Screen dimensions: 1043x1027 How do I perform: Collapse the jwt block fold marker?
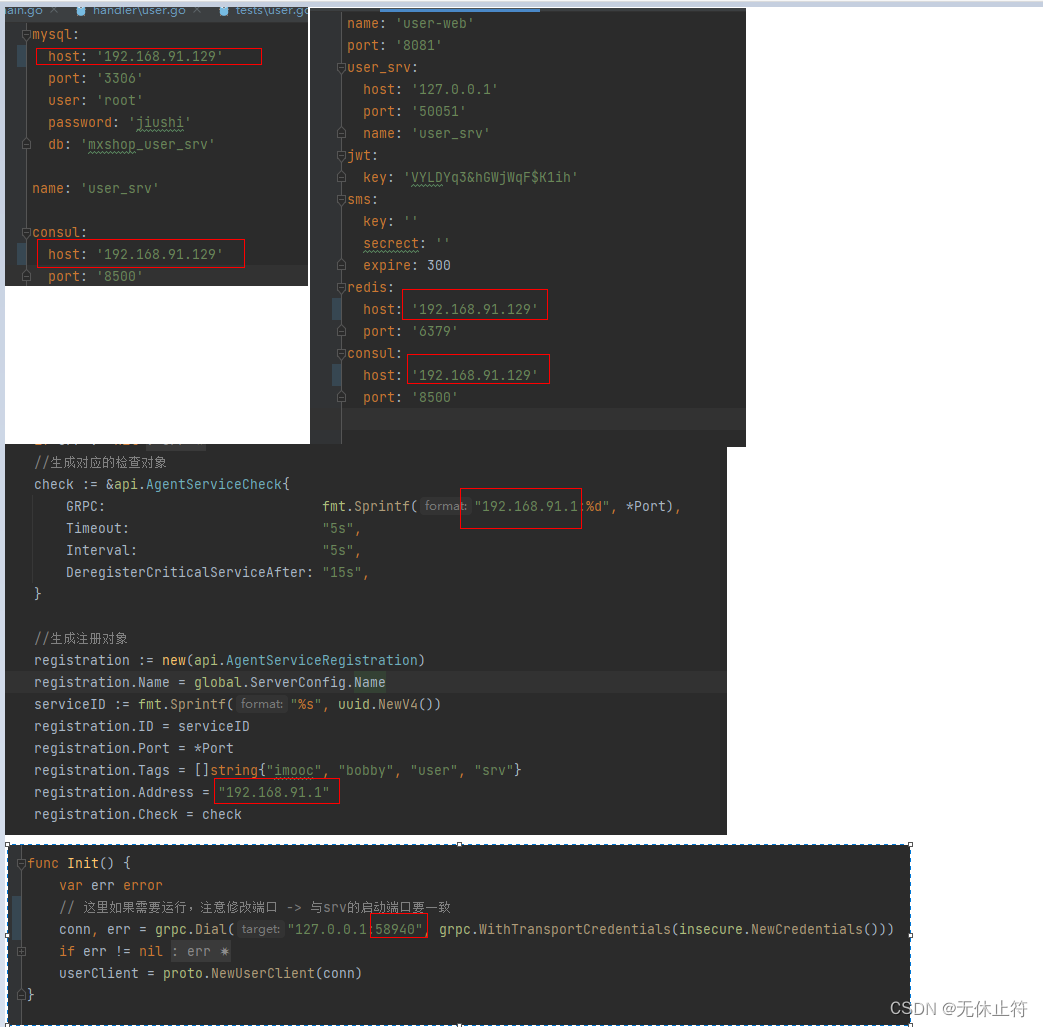click(341, 155)
